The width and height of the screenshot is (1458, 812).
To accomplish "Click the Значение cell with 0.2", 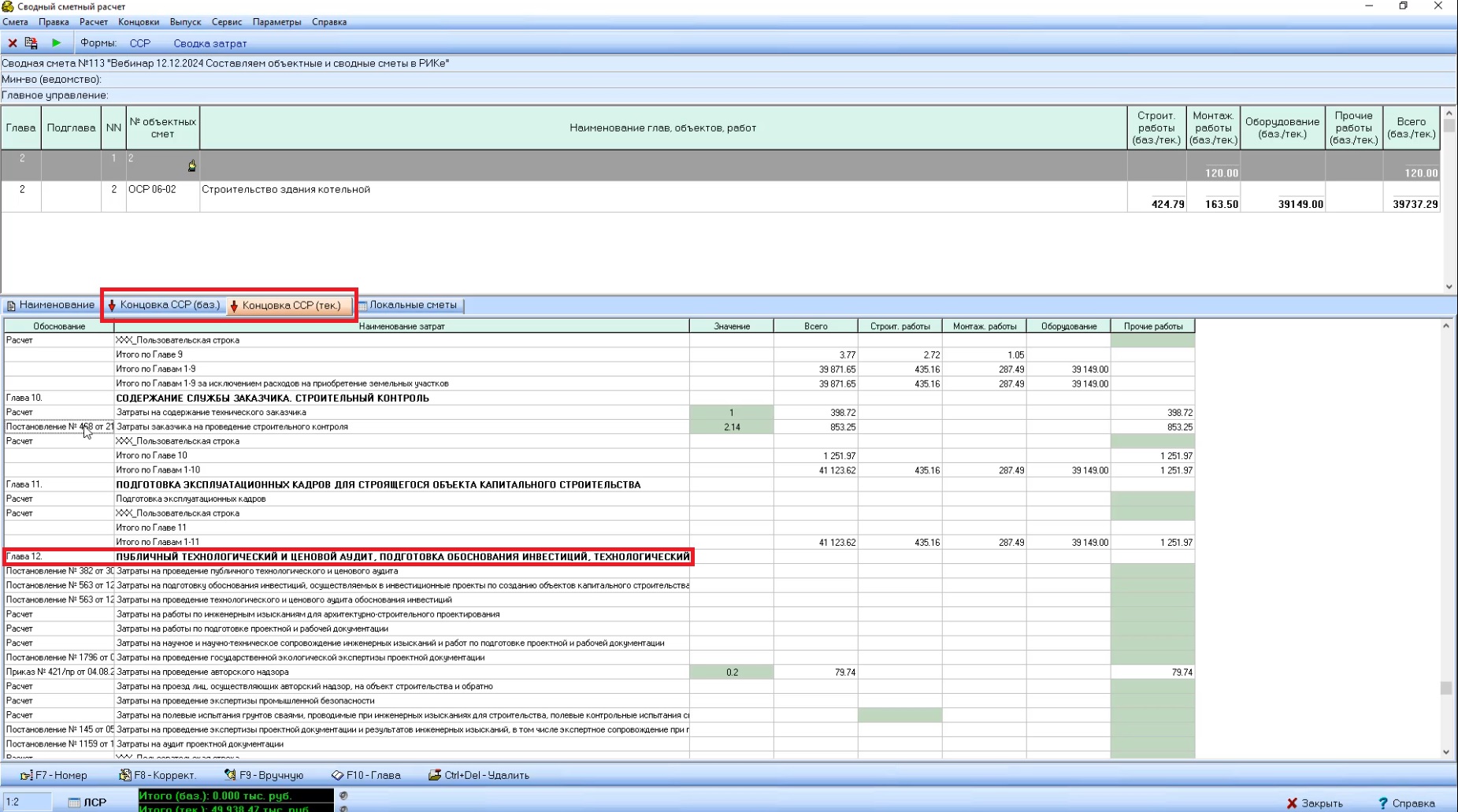I will point(732,673).
